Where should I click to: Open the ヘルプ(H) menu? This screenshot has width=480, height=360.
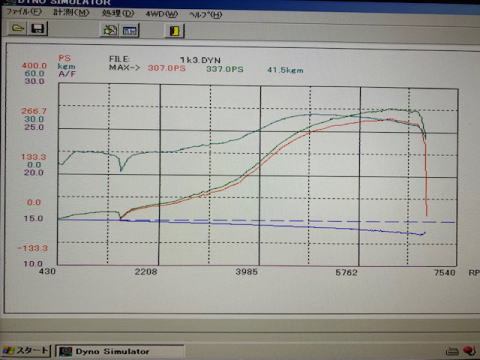coord(206,15)
